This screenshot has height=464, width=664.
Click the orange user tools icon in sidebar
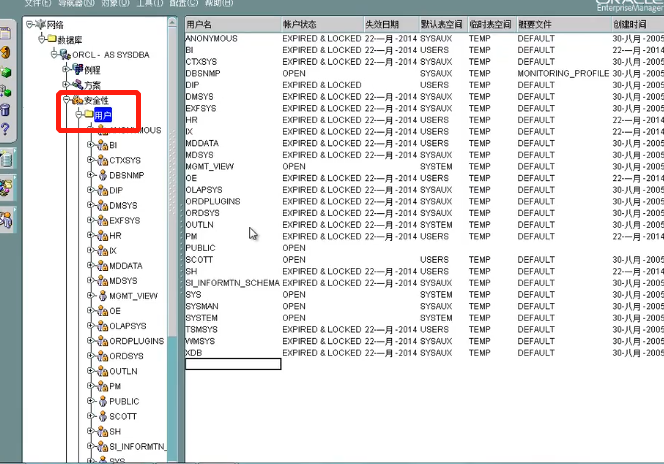(6, 220)
